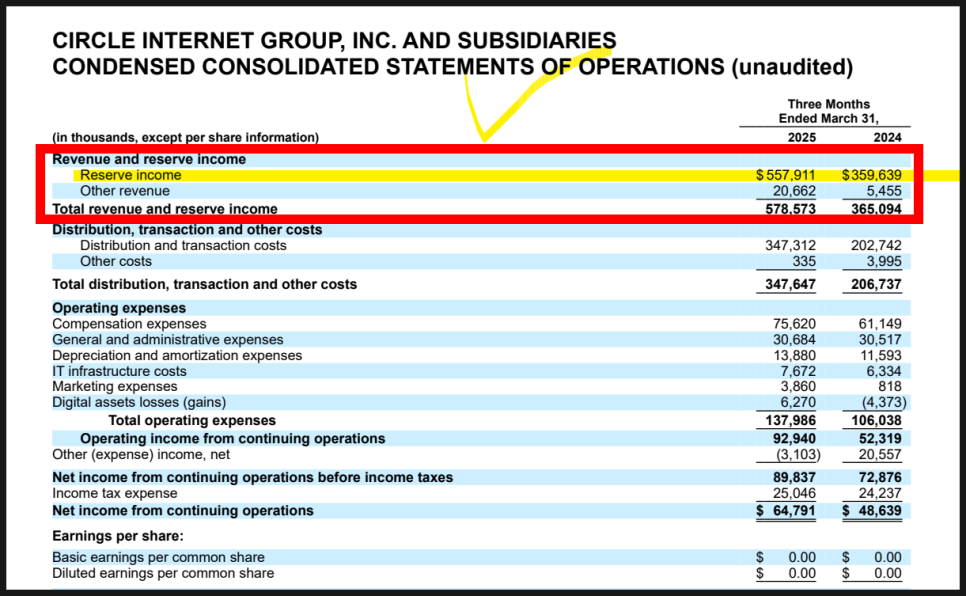Image resolution: width=966 pixels, height=596 pixels.
Task: Click the other revenue value "20,662"
Action: pos(794,191)
